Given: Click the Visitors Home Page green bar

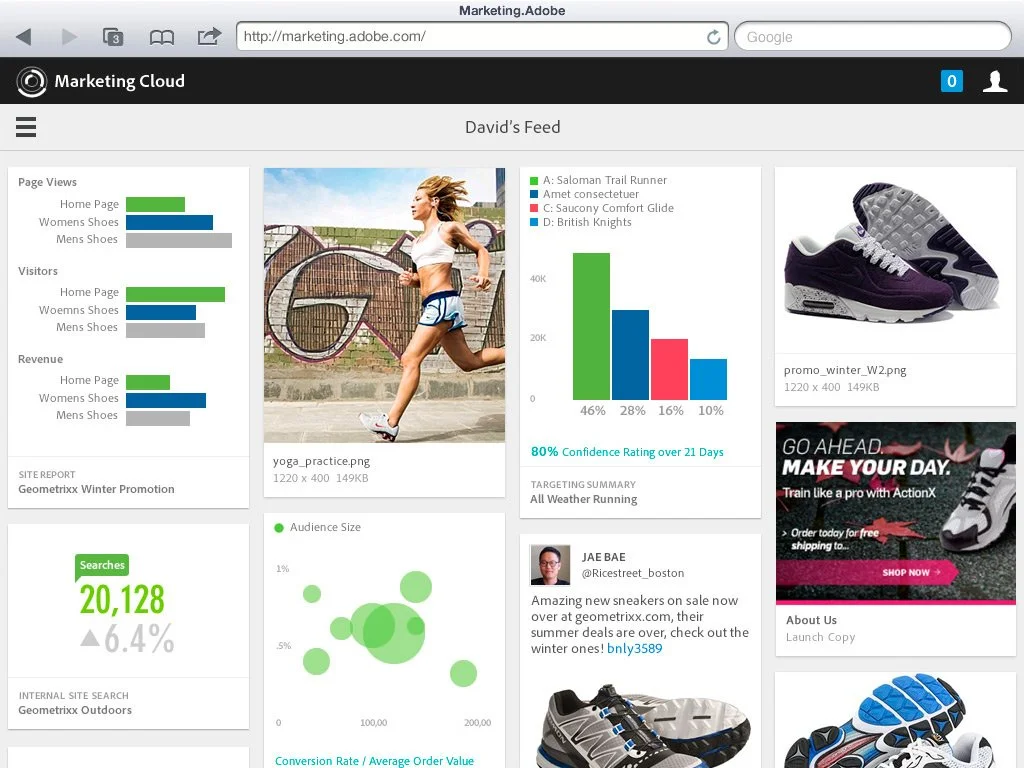Looking at the screenshot, I should [175, 294].
